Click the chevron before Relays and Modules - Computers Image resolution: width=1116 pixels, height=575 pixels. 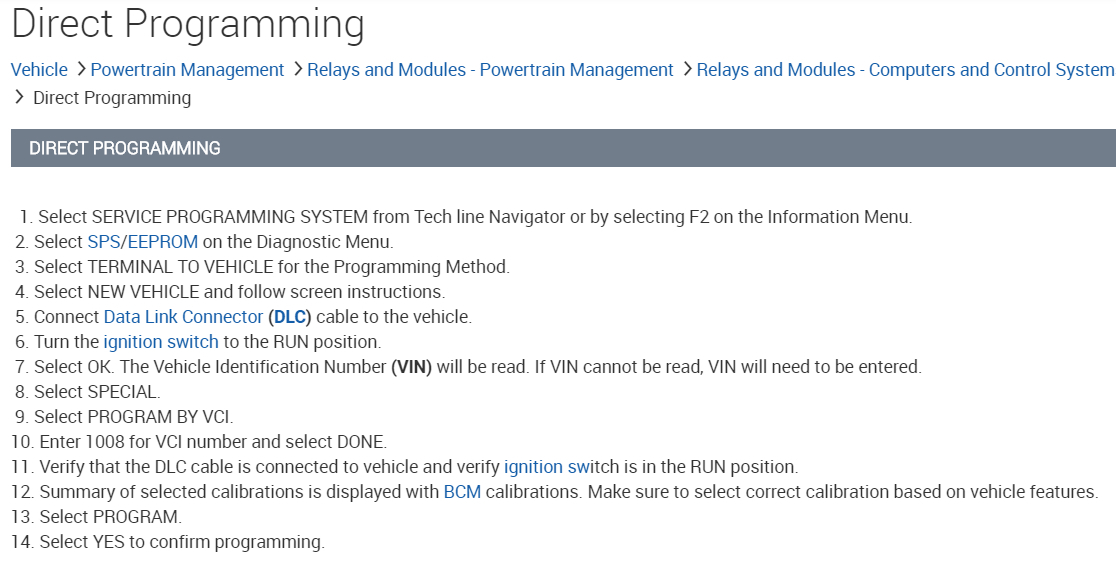click(686, 70)
